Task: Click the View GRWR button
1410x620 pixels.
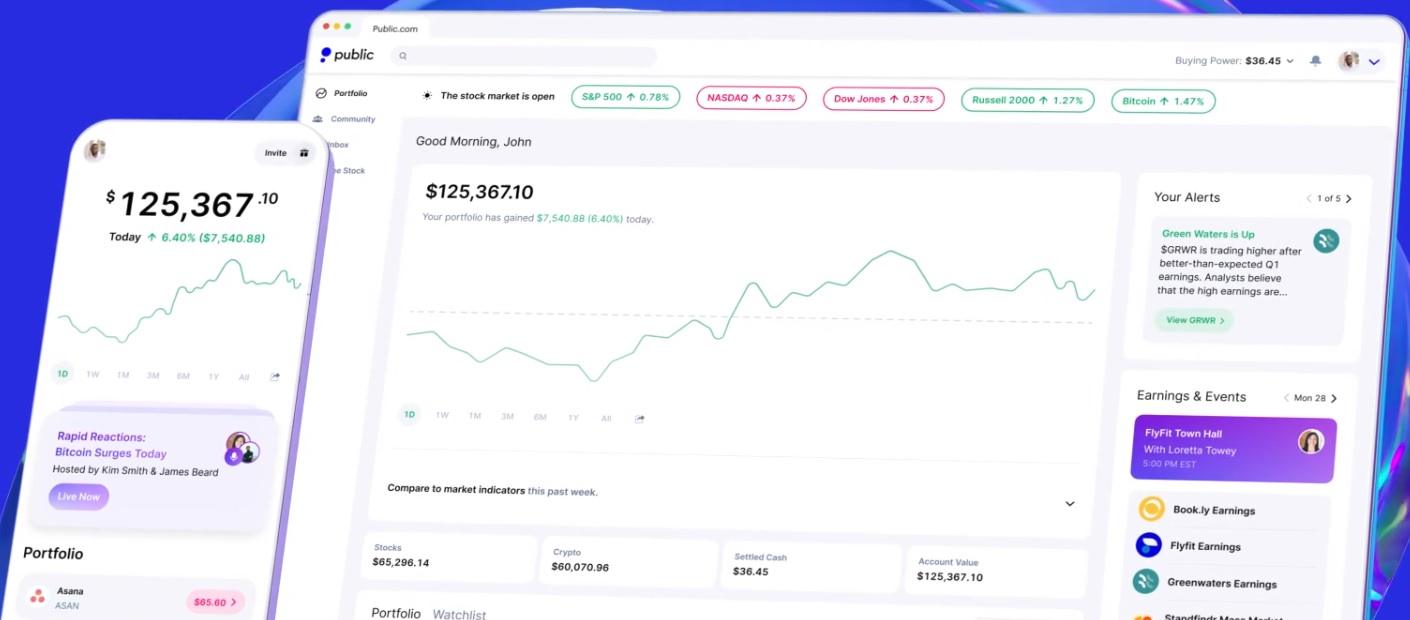Action: tap(1194, 320)
